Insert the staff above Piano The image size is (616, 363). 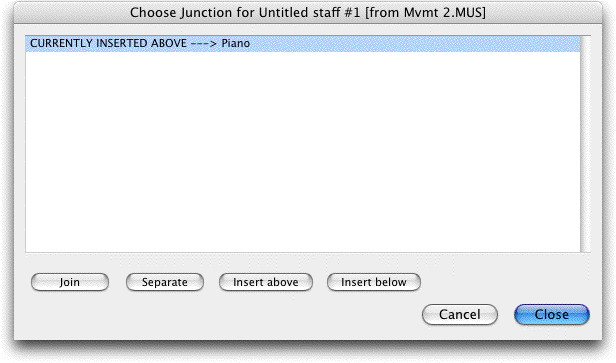[266, 282]
